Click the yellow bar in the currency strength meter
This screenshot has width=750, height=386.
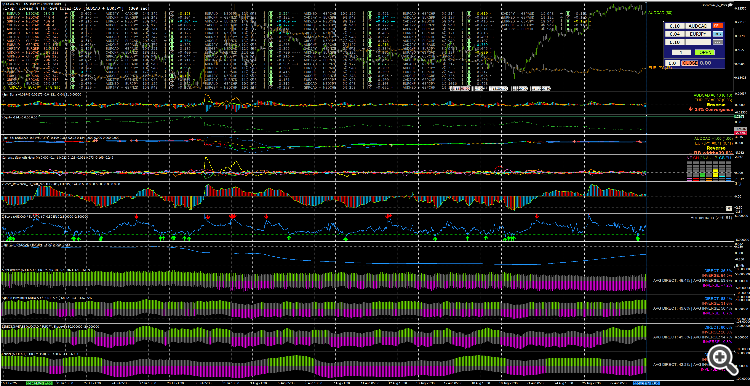[716, 173]
